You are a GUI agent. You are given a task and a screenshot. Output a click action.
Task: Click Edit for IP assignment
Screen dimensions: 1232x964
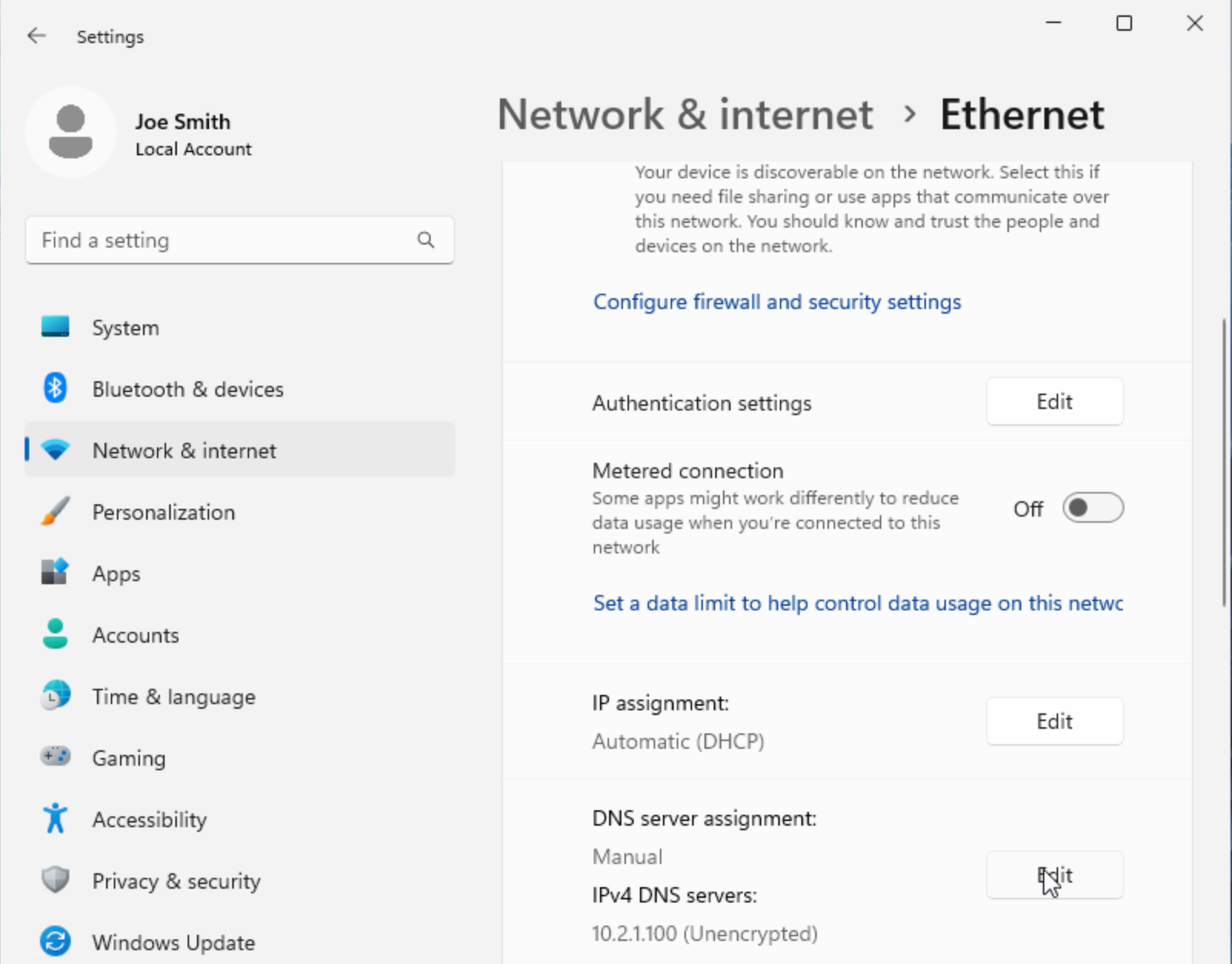click(1054, 721)
